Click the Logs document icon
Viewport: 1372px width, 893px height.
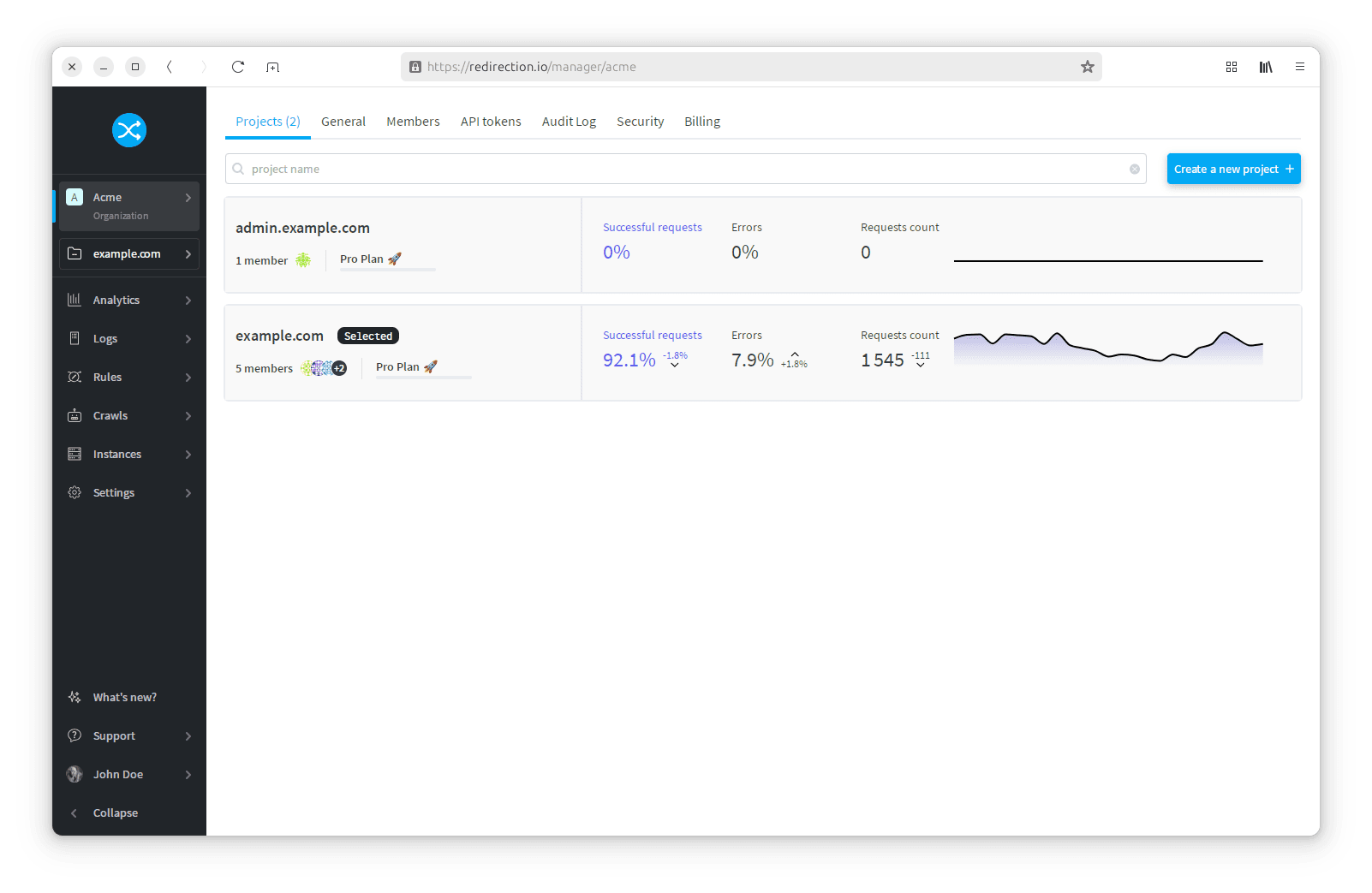pos(75,338)
